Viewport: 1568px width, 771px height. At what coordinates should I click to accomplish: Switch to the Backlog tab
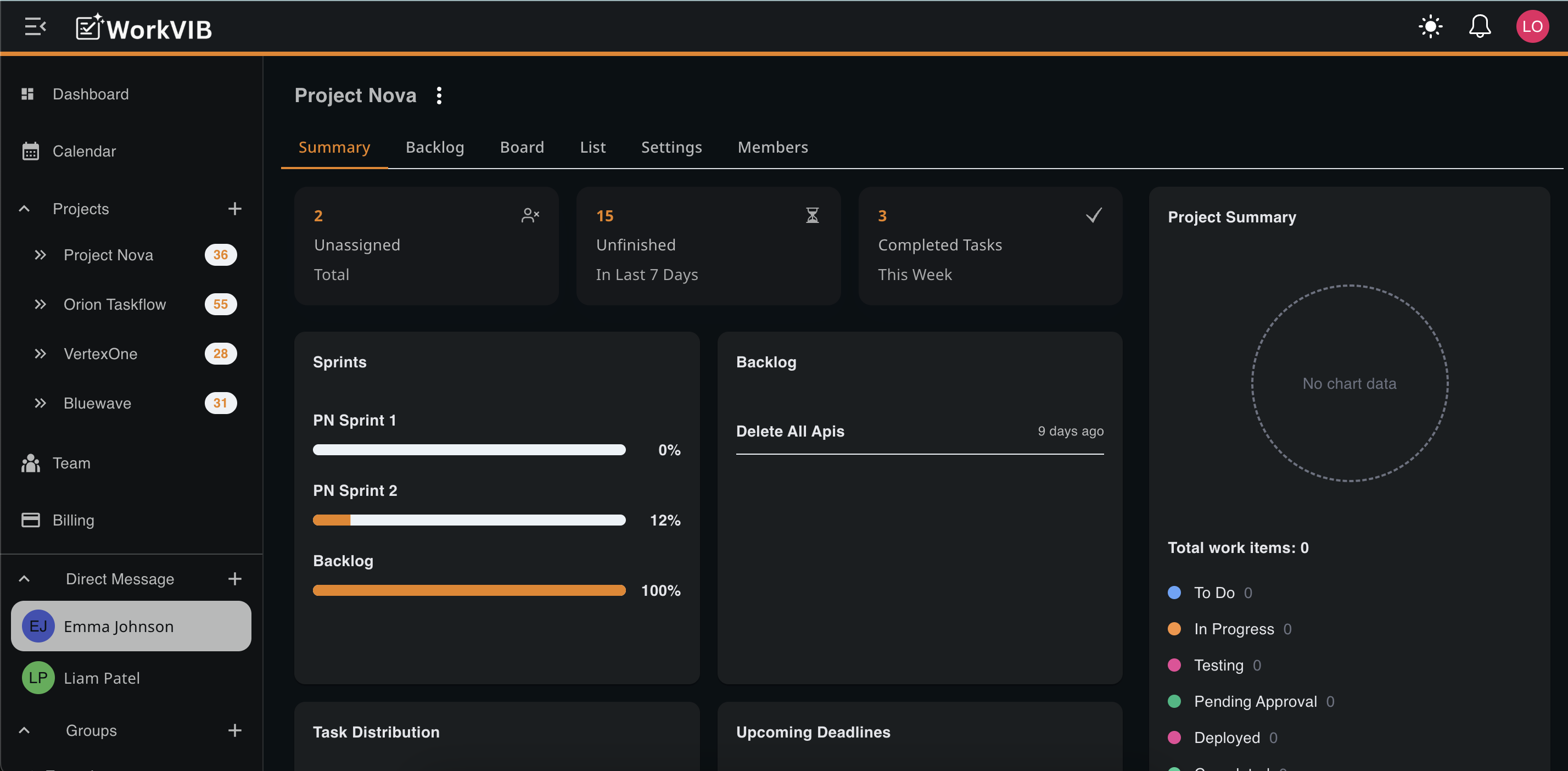pos(435,147)
